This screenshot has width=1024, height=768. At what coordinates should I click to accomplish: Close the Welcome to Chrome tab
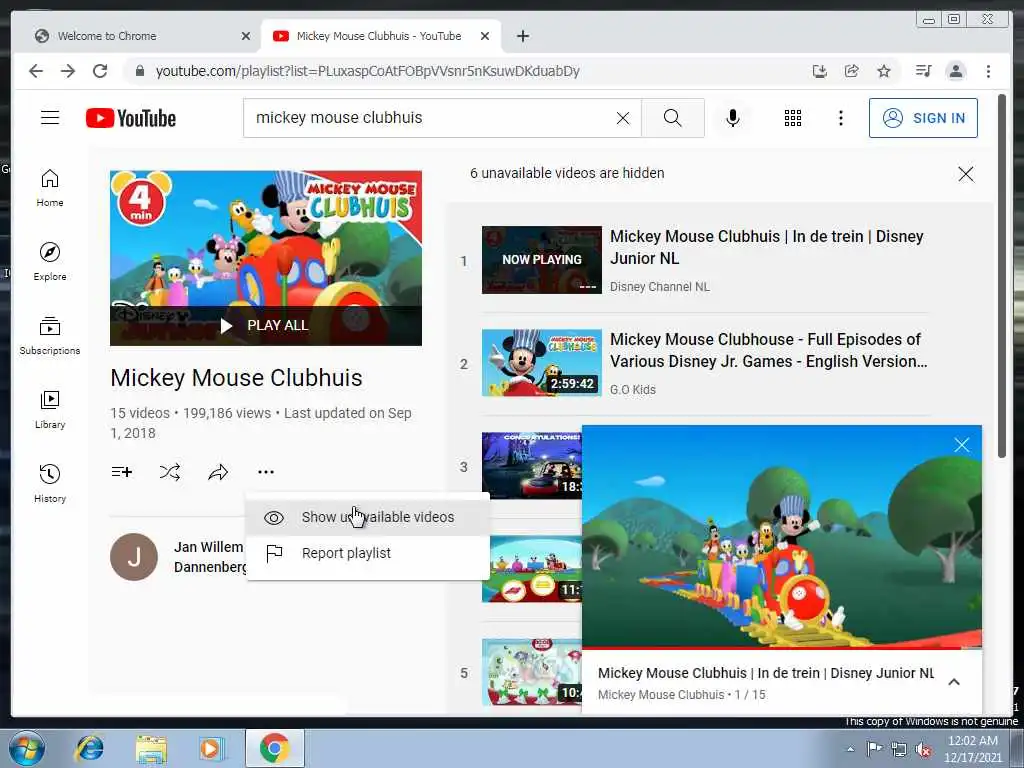click(246, 36)
